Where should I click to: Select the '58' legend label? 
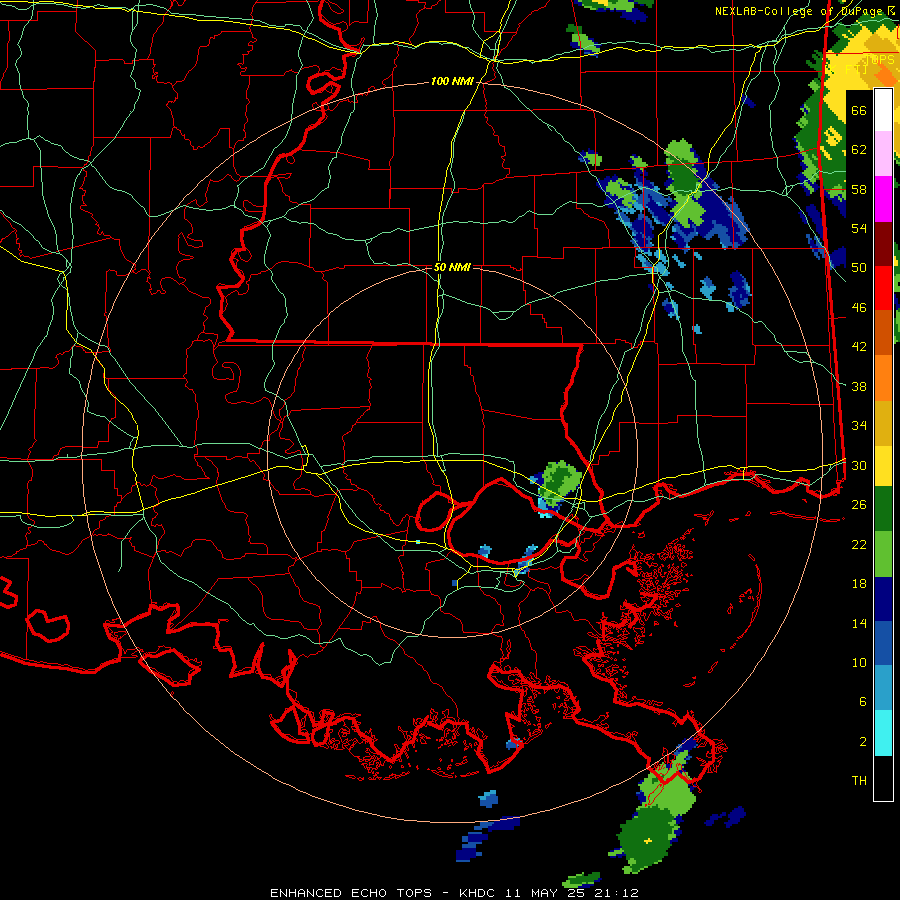859,189
